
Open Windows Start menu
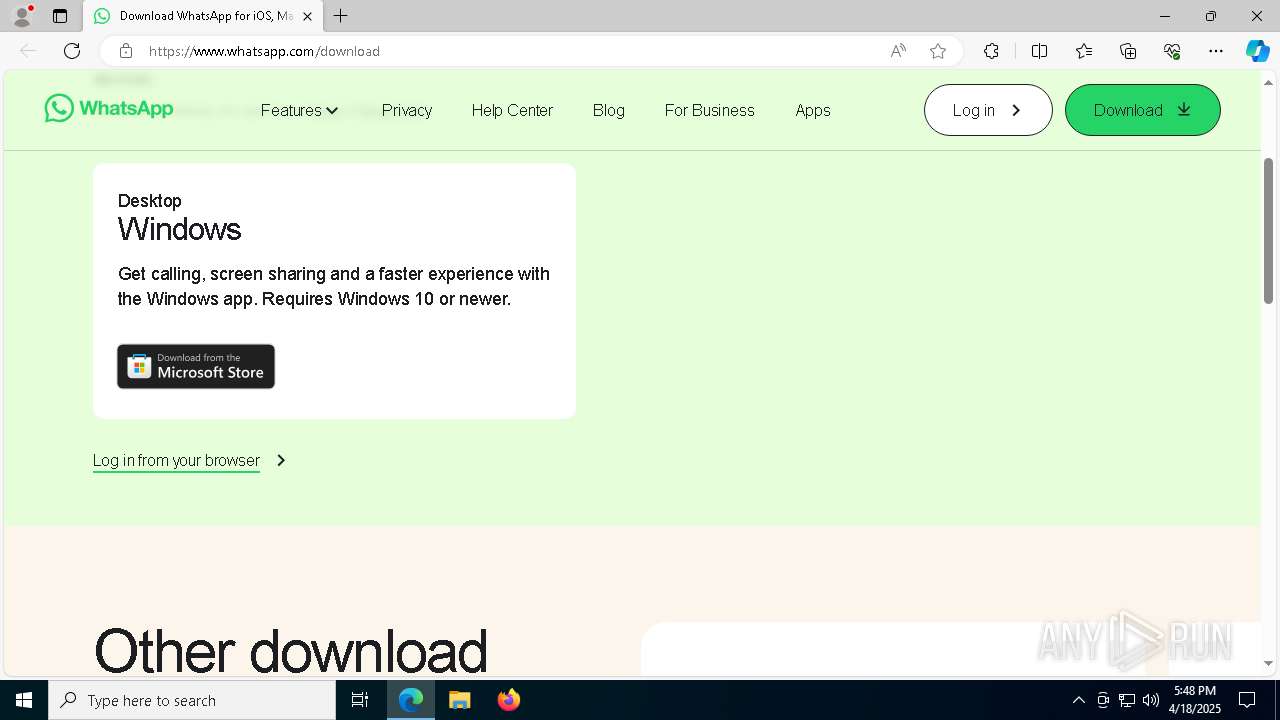24,700
